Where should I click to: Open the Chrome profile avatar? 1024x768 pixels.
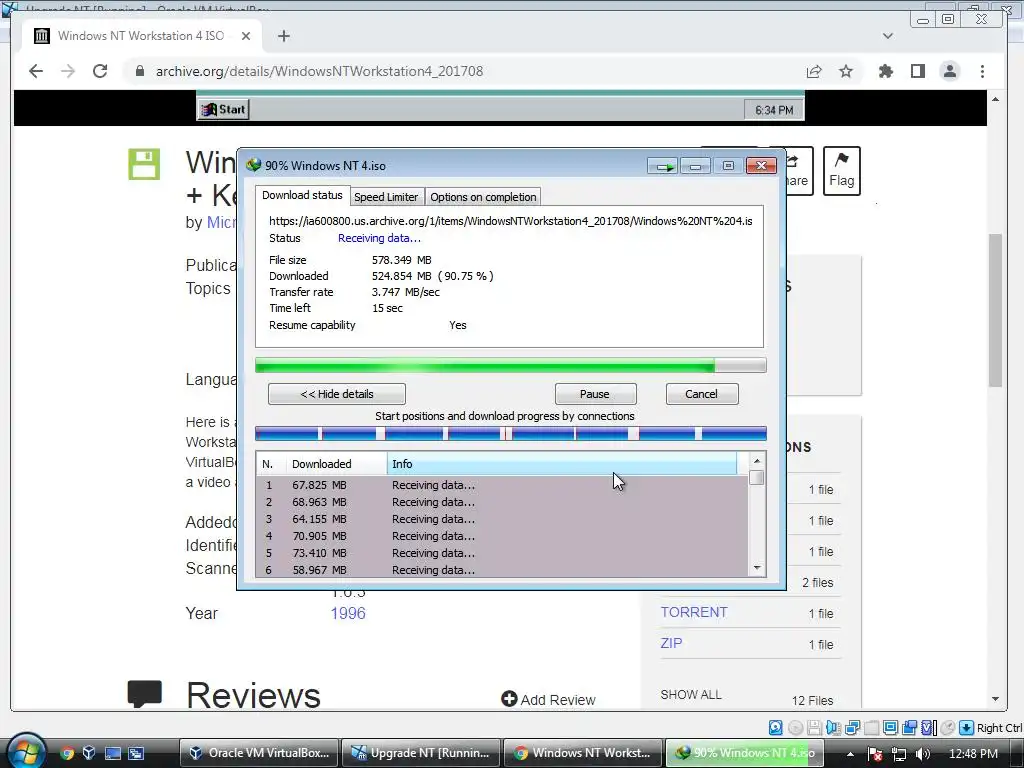click(x=950, y=71)
